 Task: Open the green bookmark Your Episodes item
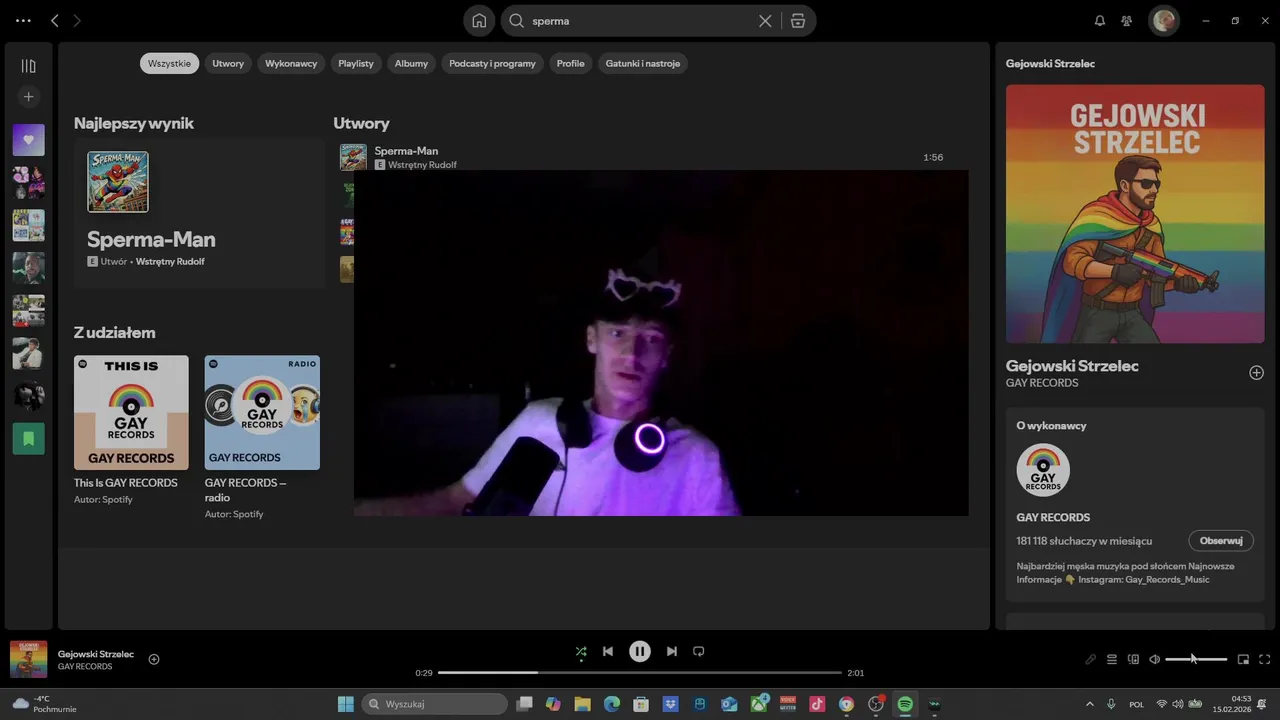click(28, 439)
